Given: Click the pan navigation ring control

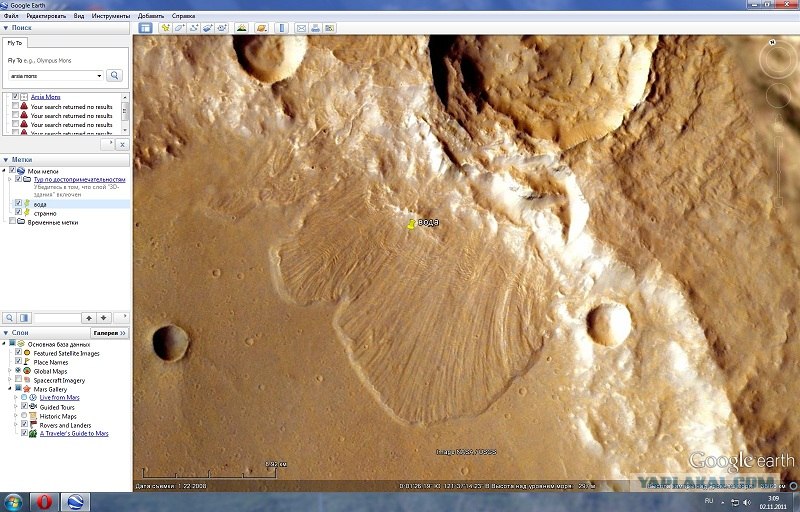Looking at the screenshot, I should (x=778, y=96).
